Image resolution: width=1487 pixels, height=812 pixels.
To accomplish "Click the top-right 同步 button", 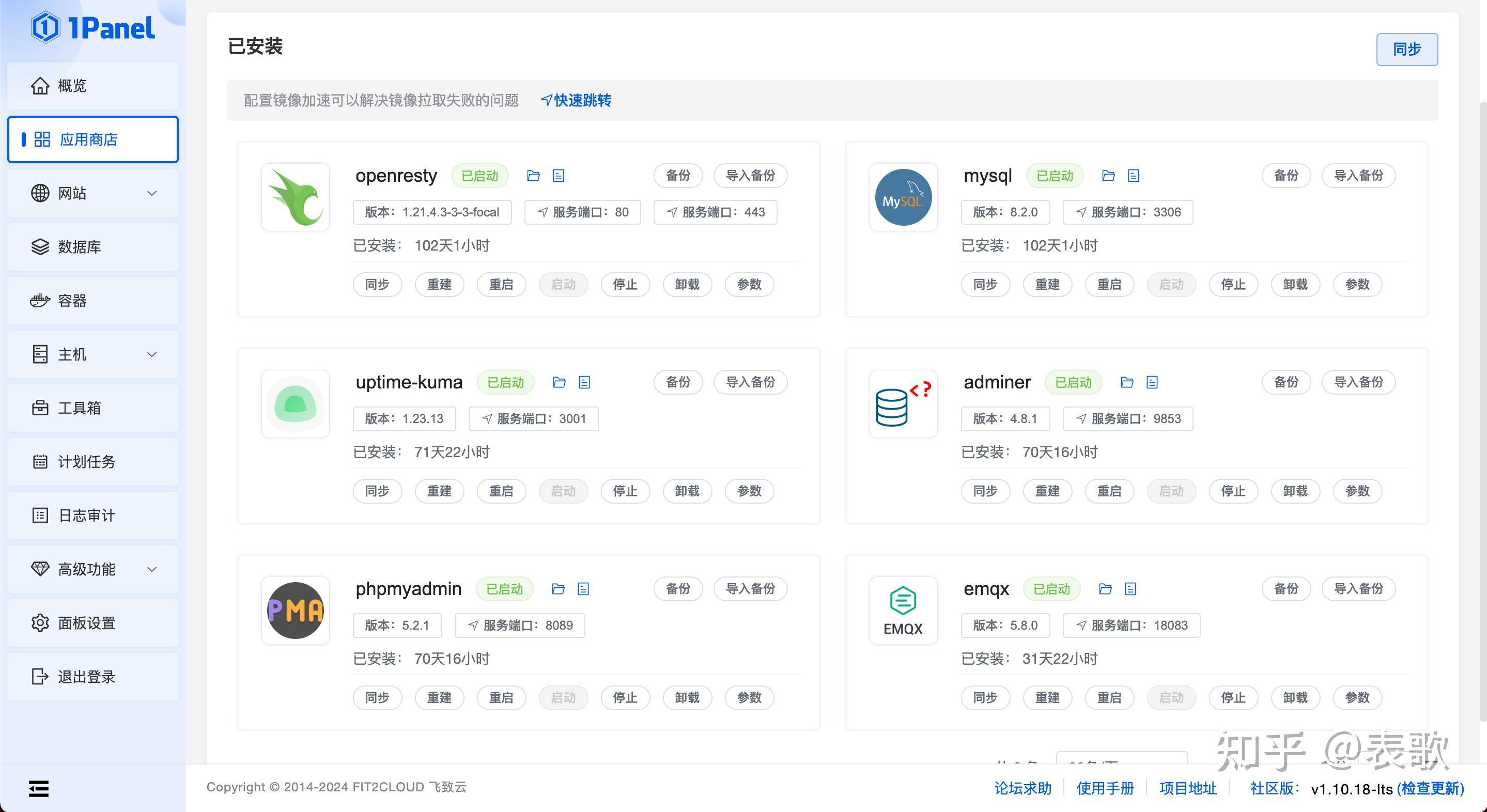I will [x=1407, y=49].
